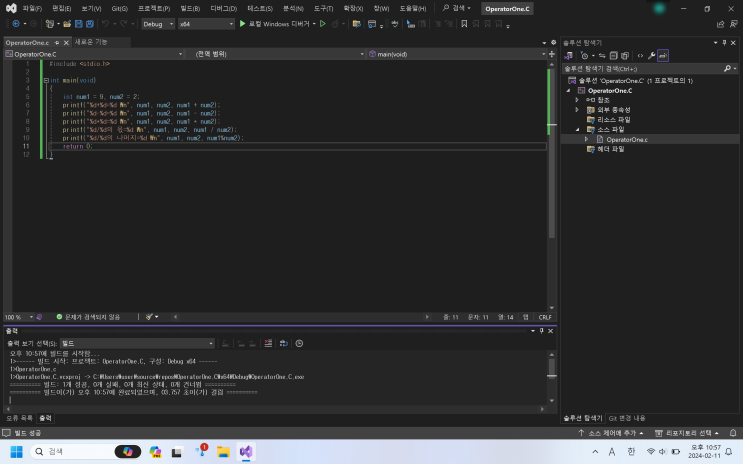
Task: Open the 100 % editor zoom control
Action: point(14,316)
